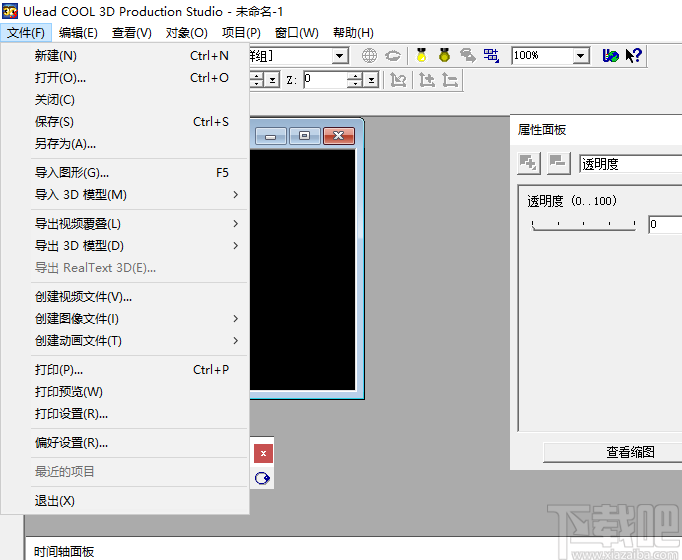Click the spinner arrows left of the Z label
Viewport: 682px width, 560px height.
pos(257,80)
